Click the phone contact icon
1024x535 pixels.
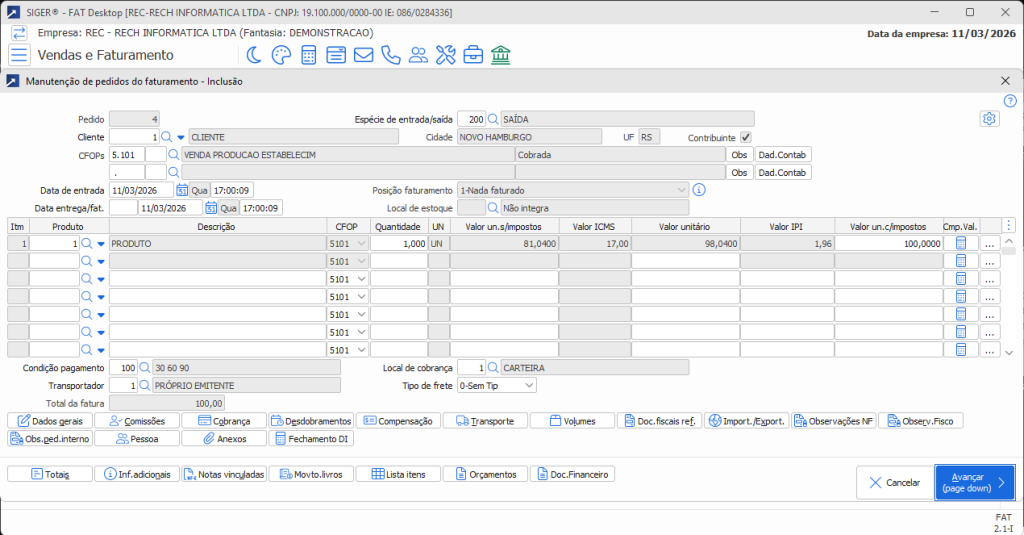(x=391, y=55)
